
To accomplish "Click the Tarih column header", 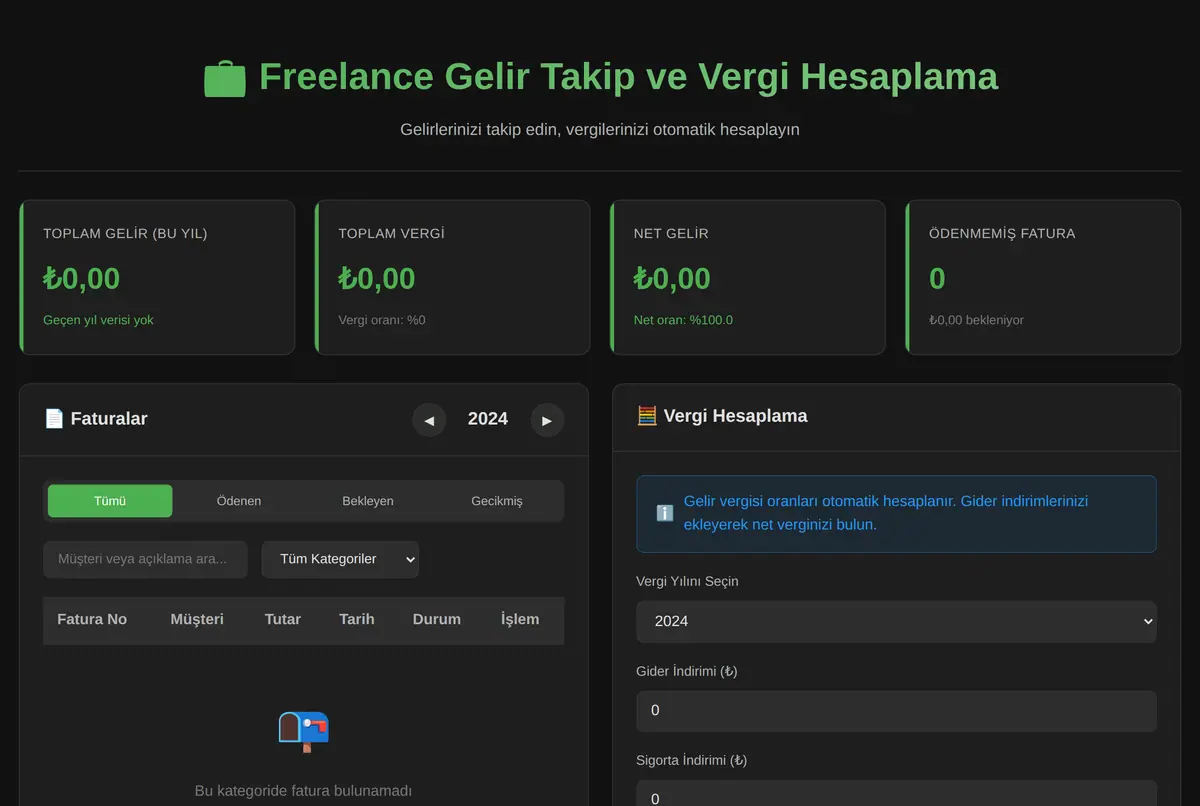I will [x=357, y=620].
